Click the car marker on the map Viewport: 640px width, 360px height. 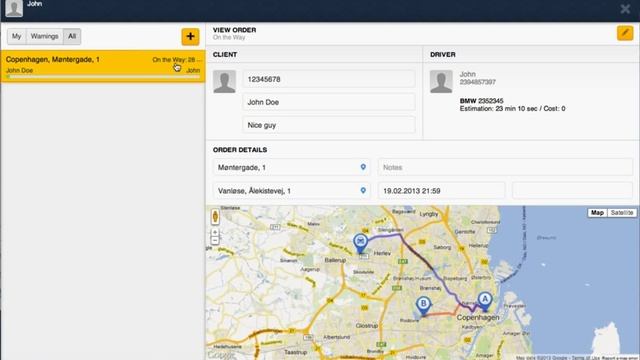pyautogui.click(x=360, y=243)
